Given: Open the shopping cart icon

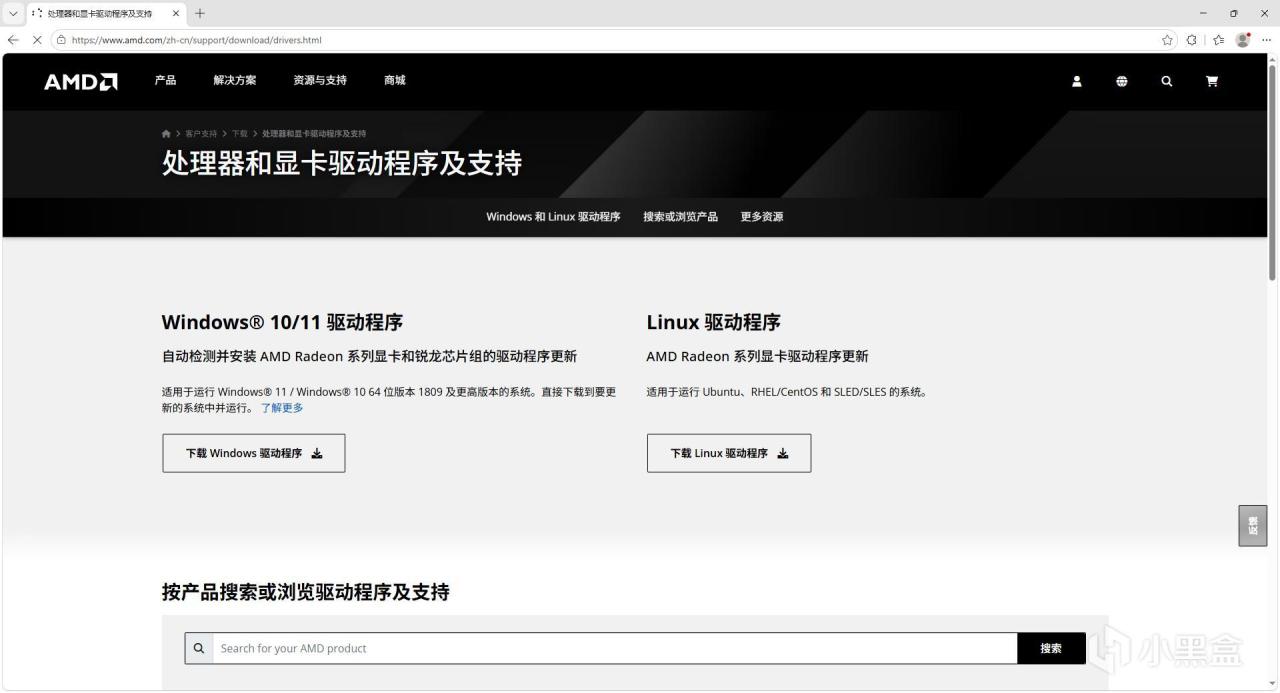Looking at the screenshot, I should pos(1212,81).
